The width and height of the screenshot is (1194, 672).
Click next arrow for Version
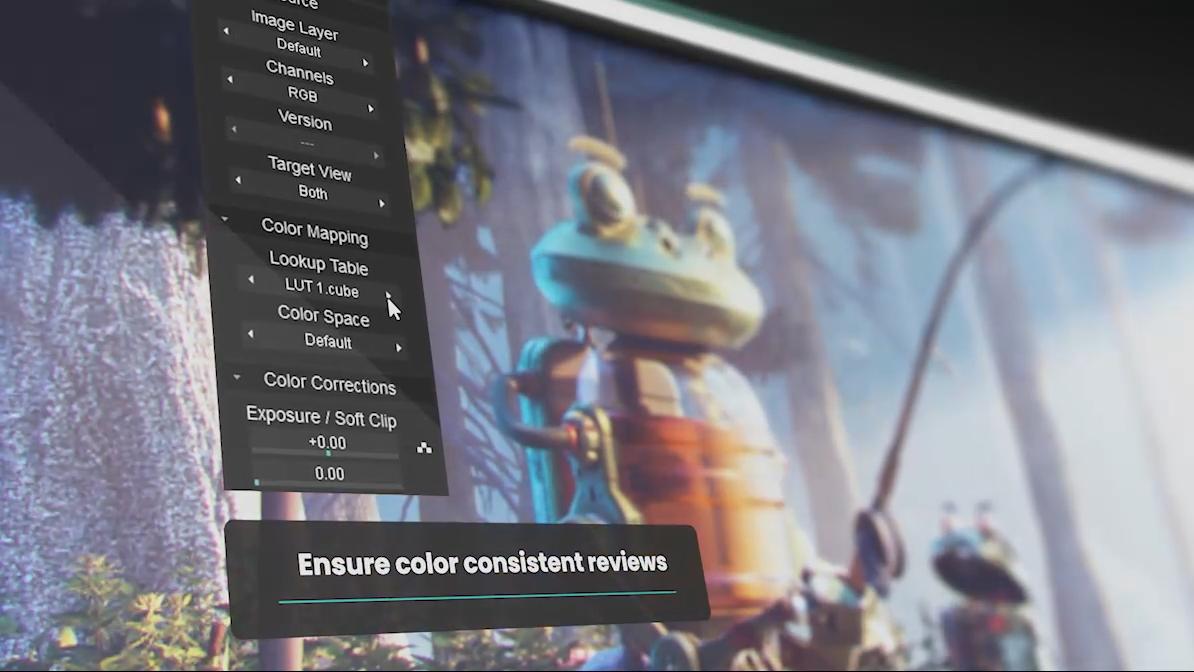pyautogui.click(x=376, y=155)
